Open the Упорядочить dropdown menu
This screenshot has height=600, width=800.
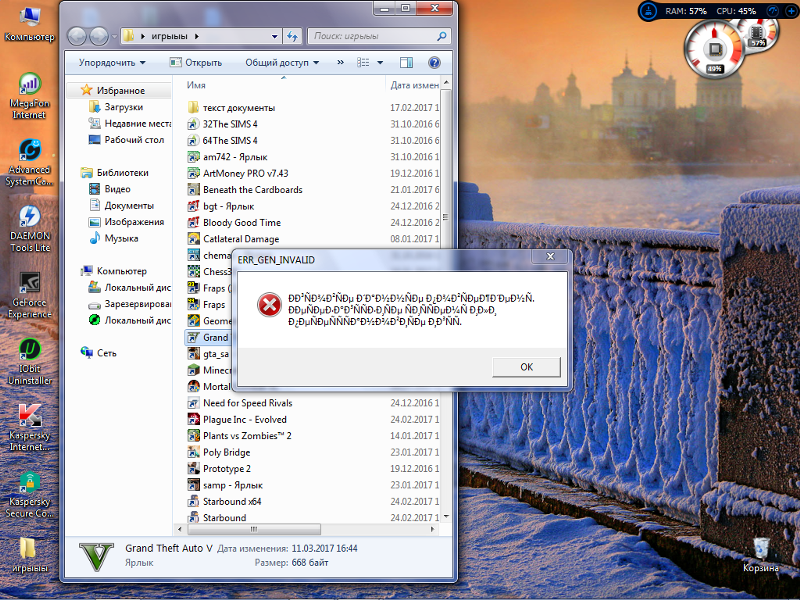click(111, 62)
